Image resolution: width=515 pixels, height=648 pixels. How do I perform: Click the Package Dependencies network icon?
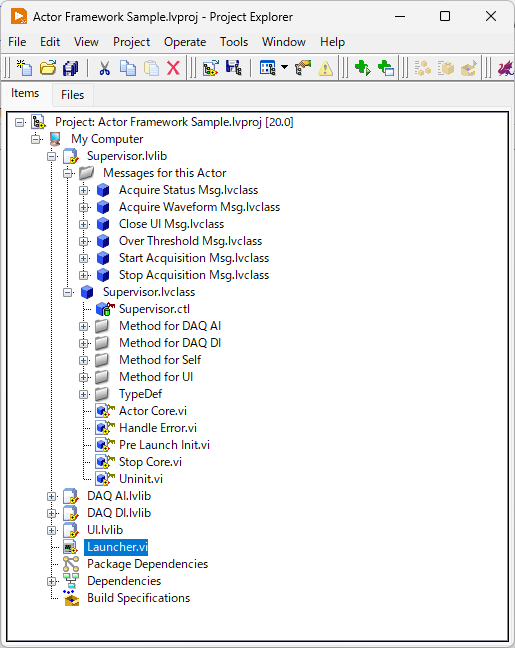(71, 564)
